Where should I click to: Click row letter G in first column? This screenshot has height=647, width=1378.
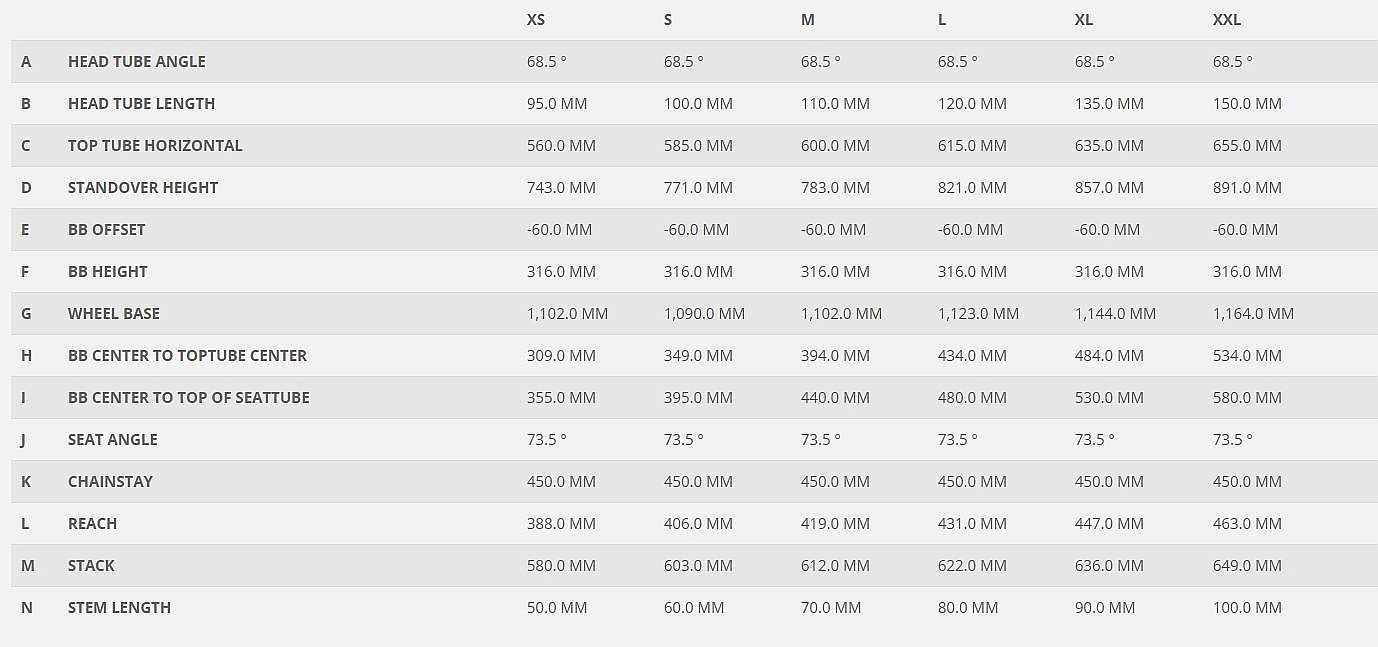click(x=26, y=314)
